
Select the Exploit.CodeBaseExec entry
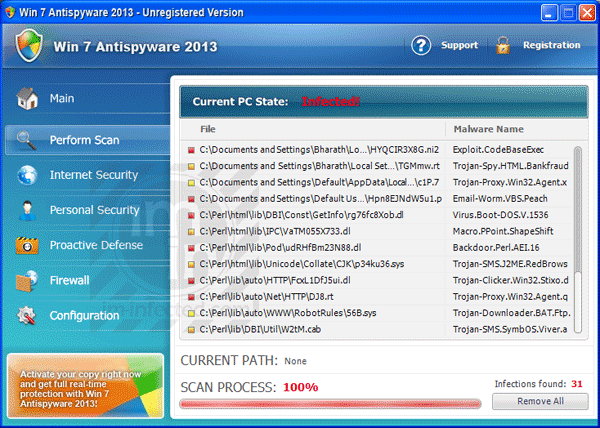498,150
